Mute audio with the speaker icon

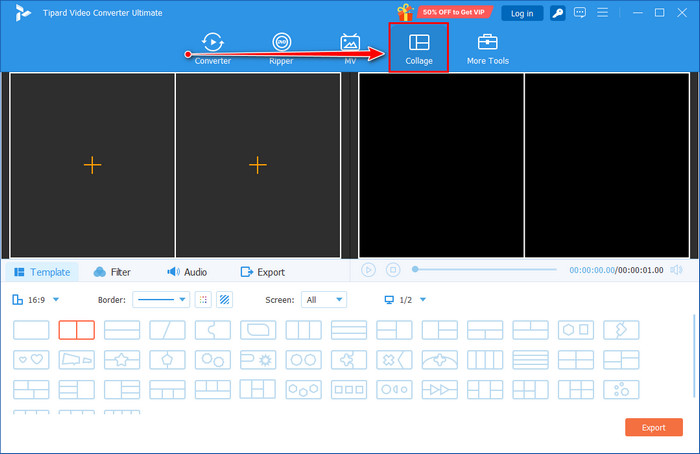tap(676, 270)
